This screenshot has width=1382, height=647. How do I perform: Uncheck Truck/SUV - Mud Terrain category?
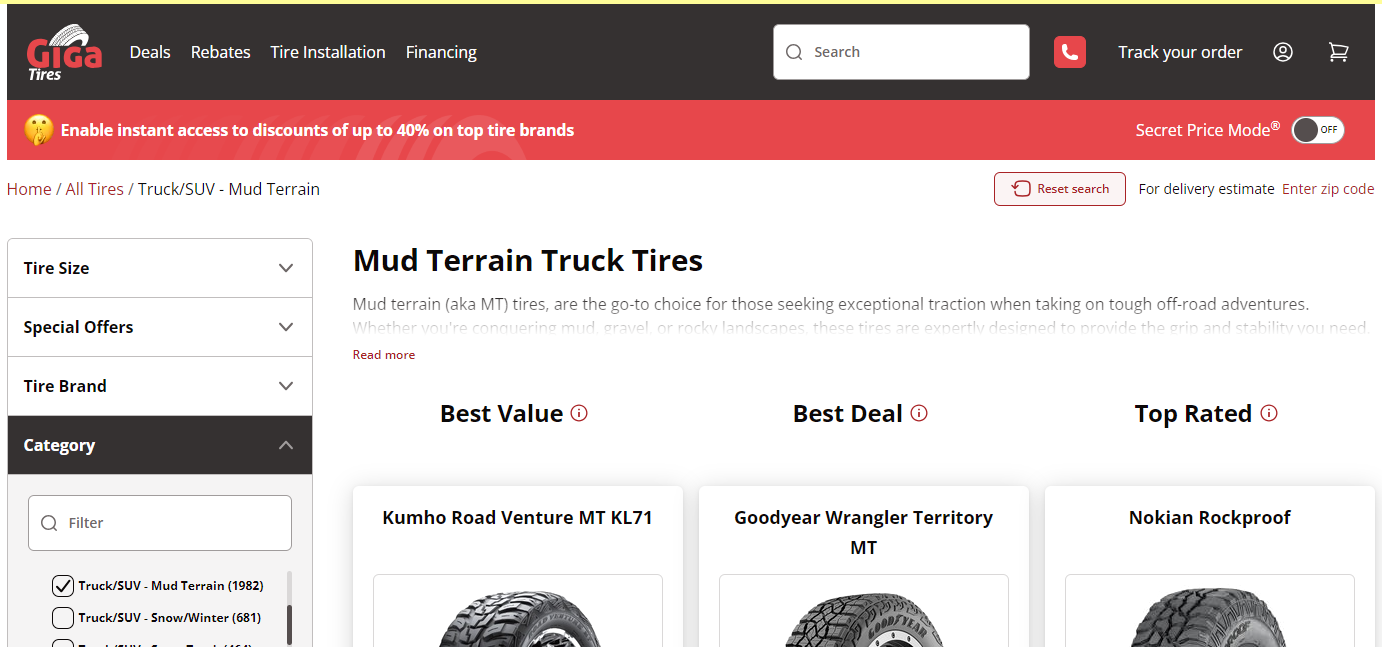62,585
